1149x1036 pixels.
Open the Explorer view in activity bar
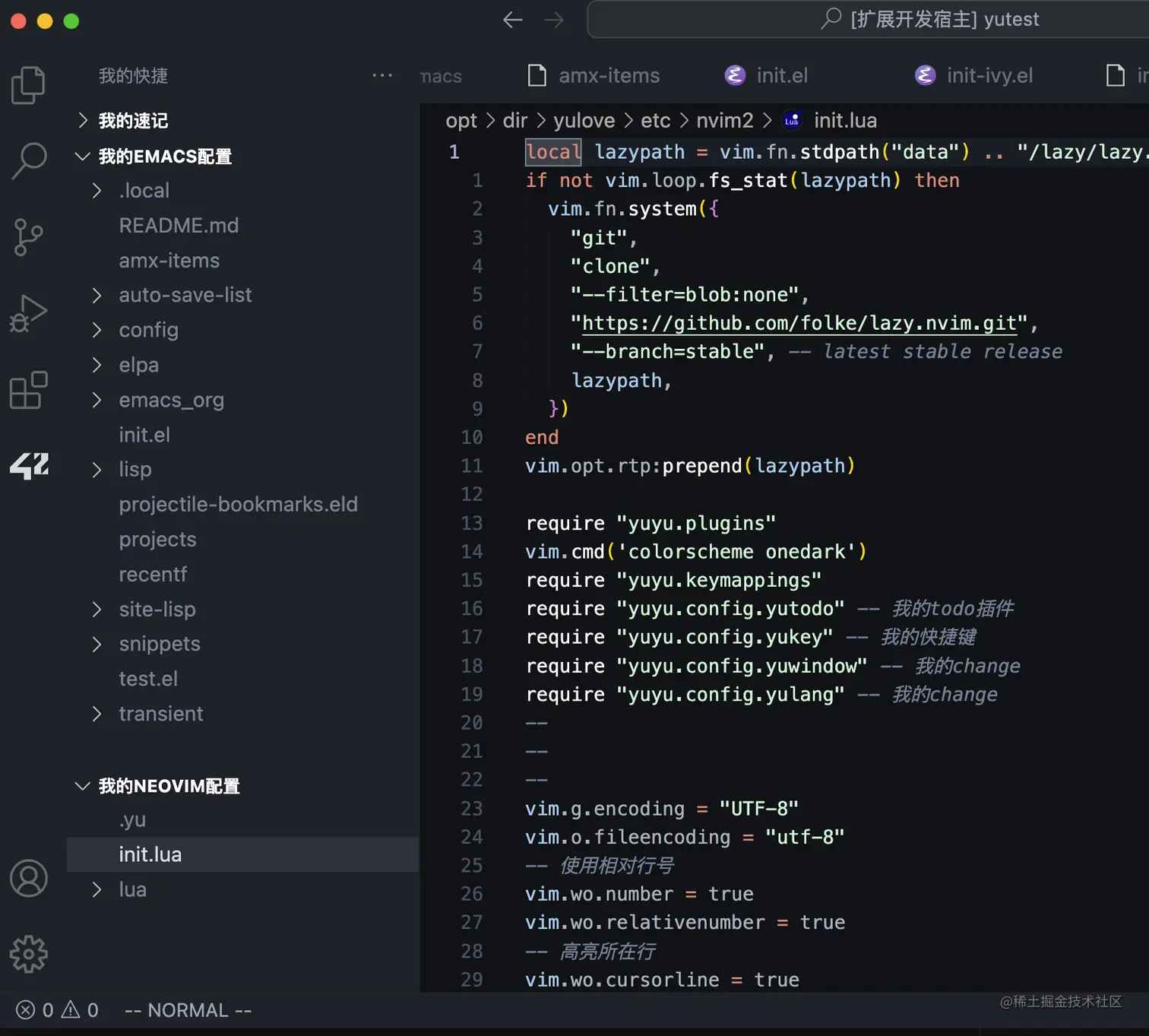tap(29, 85)
